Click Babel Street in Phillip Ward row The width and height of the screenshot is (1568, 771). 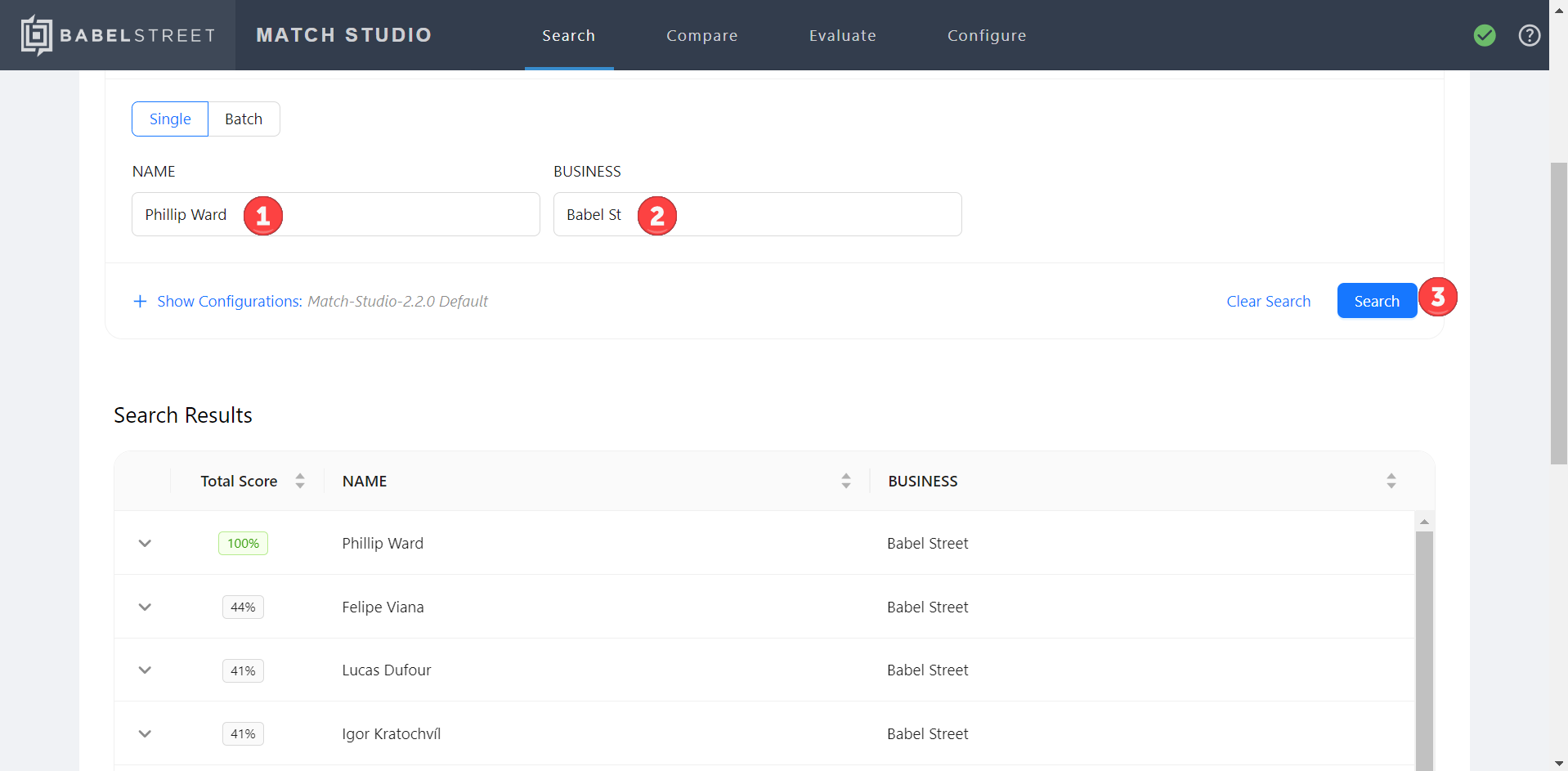tap(927, 543)
